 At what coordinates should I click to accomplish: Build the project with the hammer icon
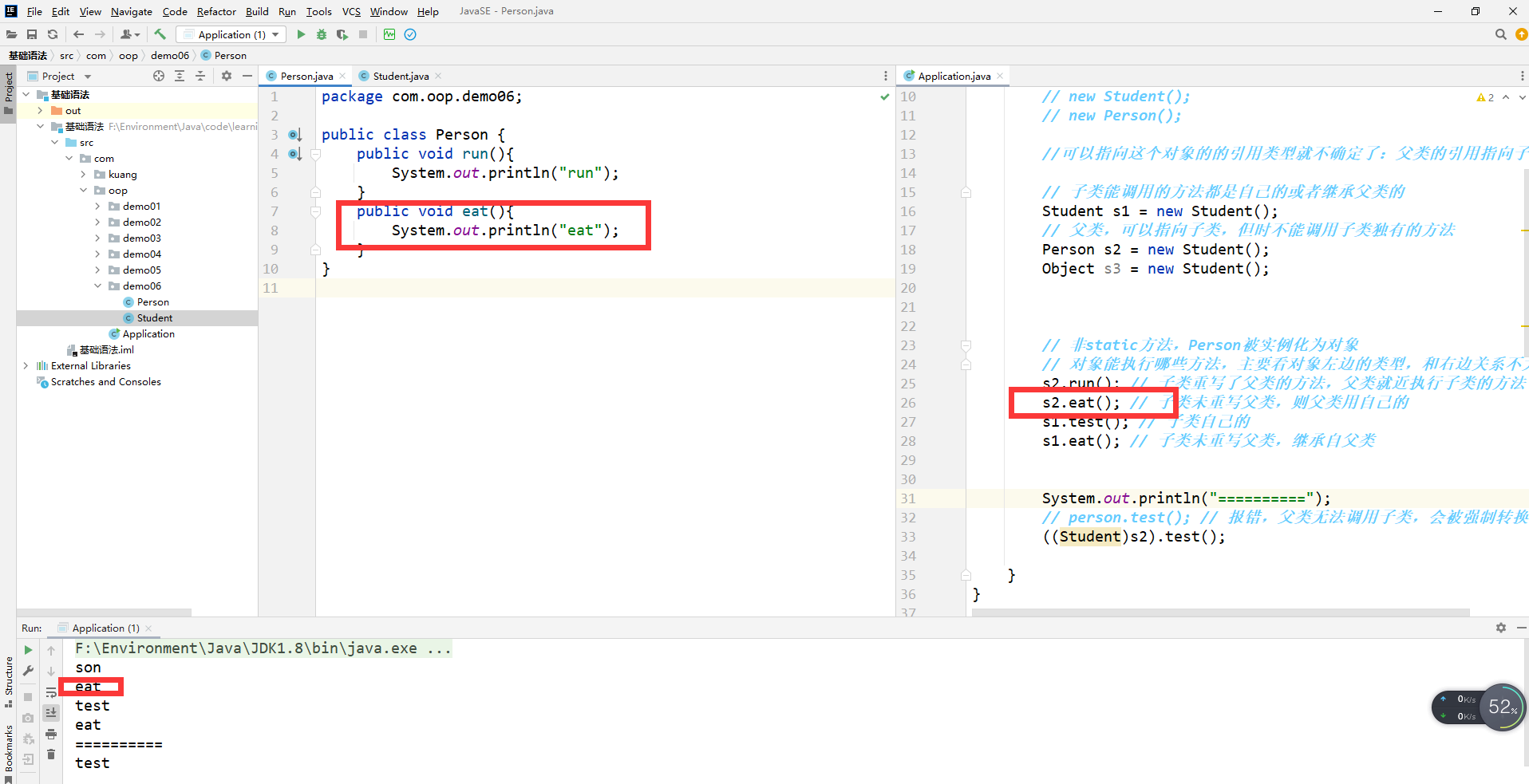[160, 34]
